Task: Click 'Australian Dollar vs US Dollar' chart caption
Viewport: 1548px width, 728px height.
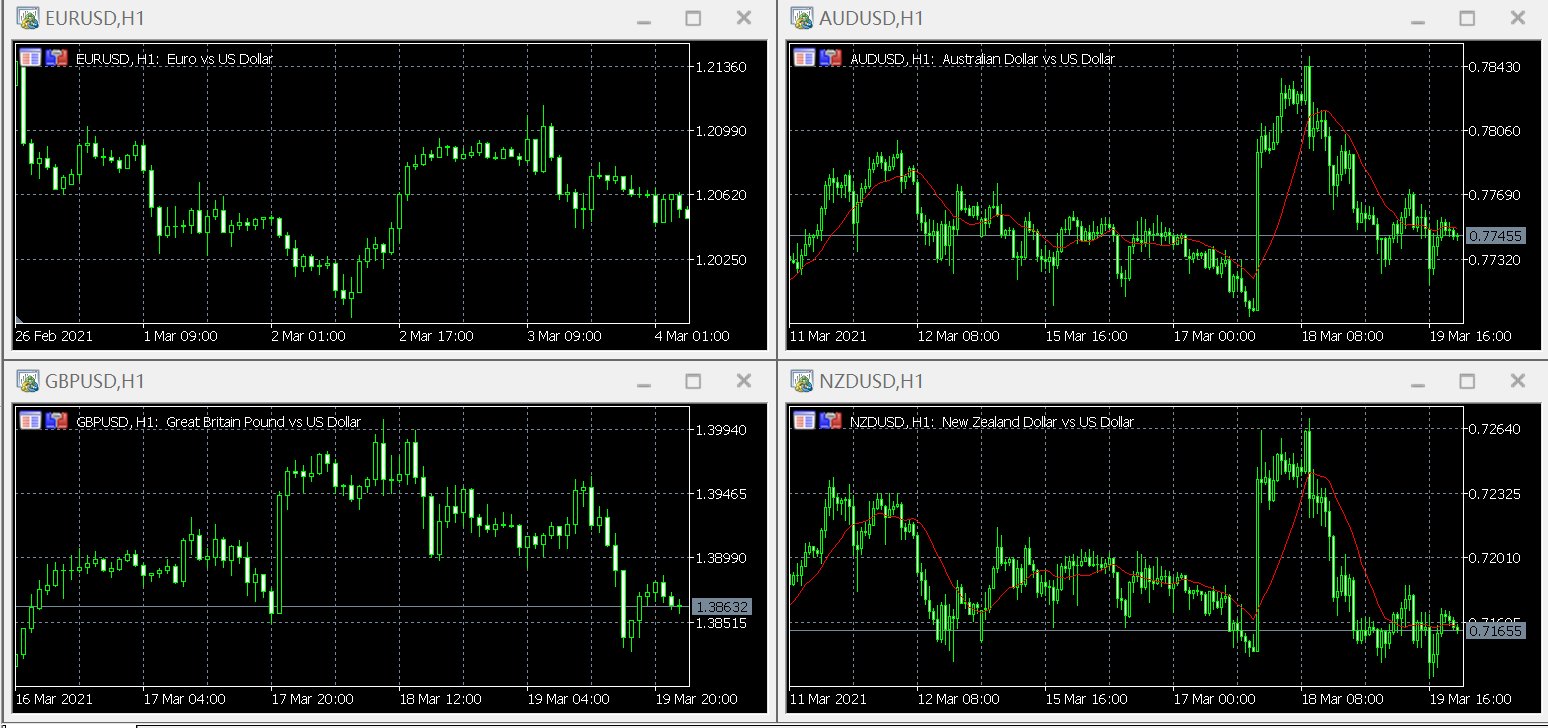Action: coord(1028,59)
